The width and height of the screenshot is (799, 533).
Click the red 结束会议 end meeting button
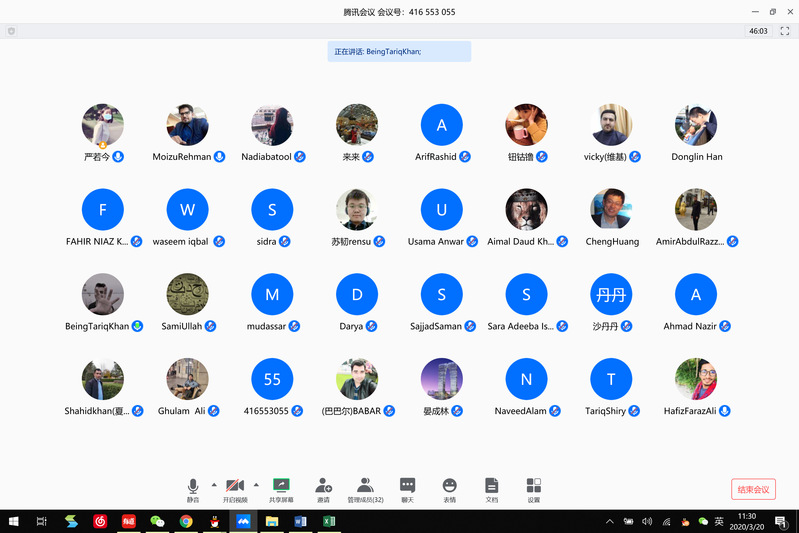(x=753, y=489)
